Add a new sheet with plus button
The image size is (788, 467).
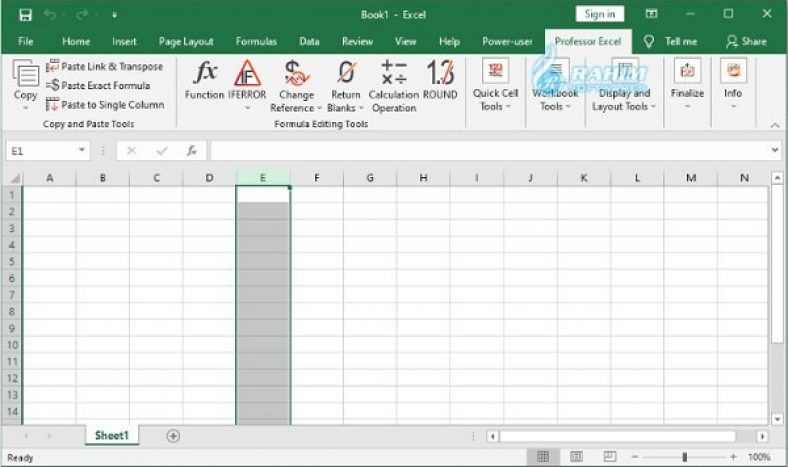point(173,436)
